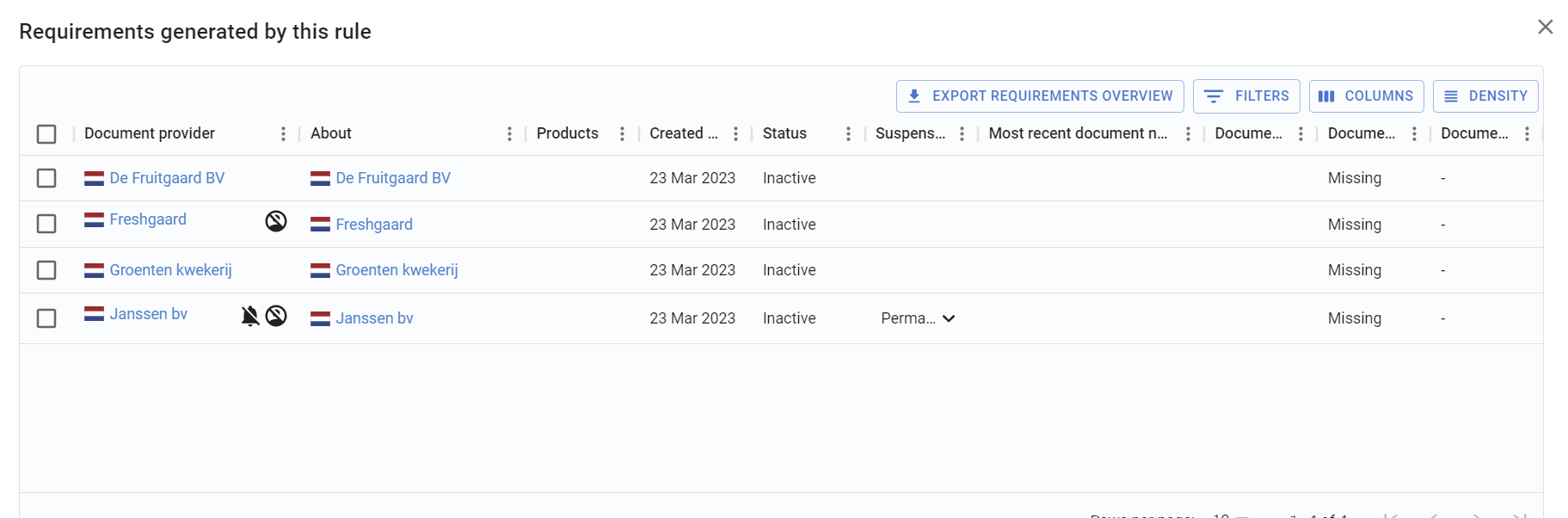
Task: Select the De Fruitgaard BV row checkbox
Action: tap(46, 178)
